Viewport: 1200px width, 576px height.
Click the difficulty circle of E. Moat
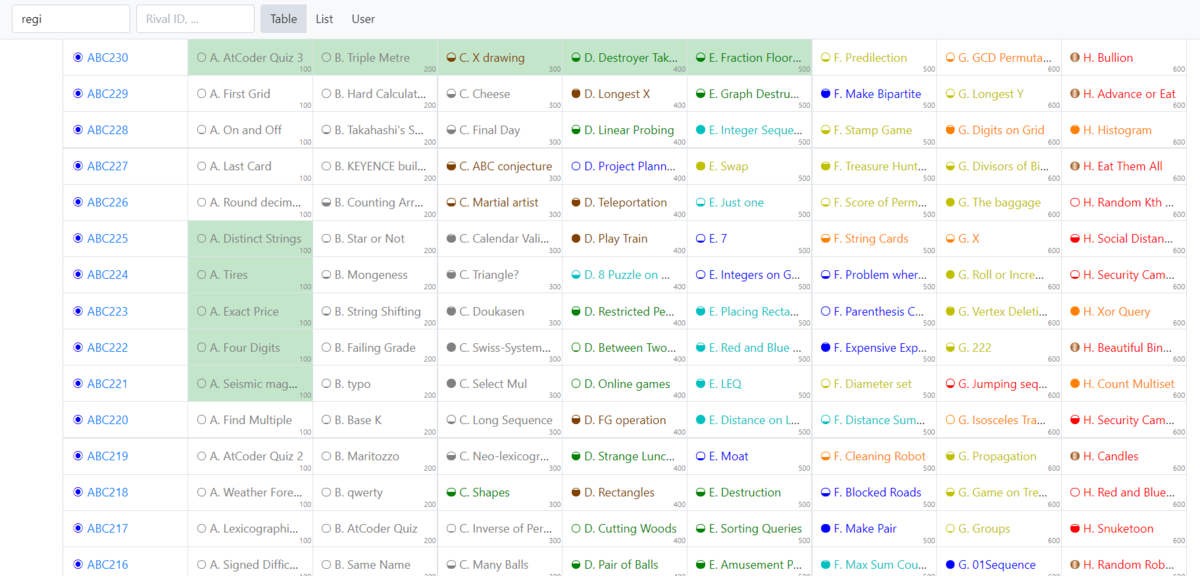tap(701, 456)
